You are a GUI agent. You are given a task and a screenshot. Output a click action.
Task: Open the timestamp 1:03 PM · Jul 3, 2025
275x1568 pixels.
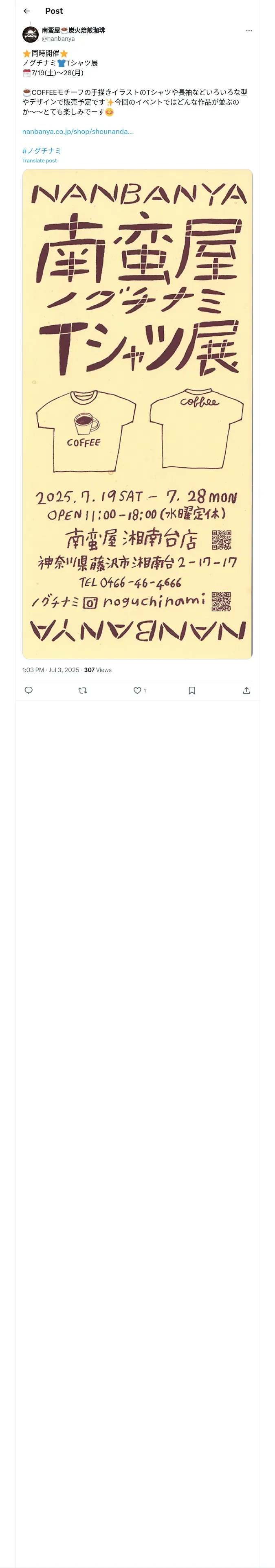point(51,670)
